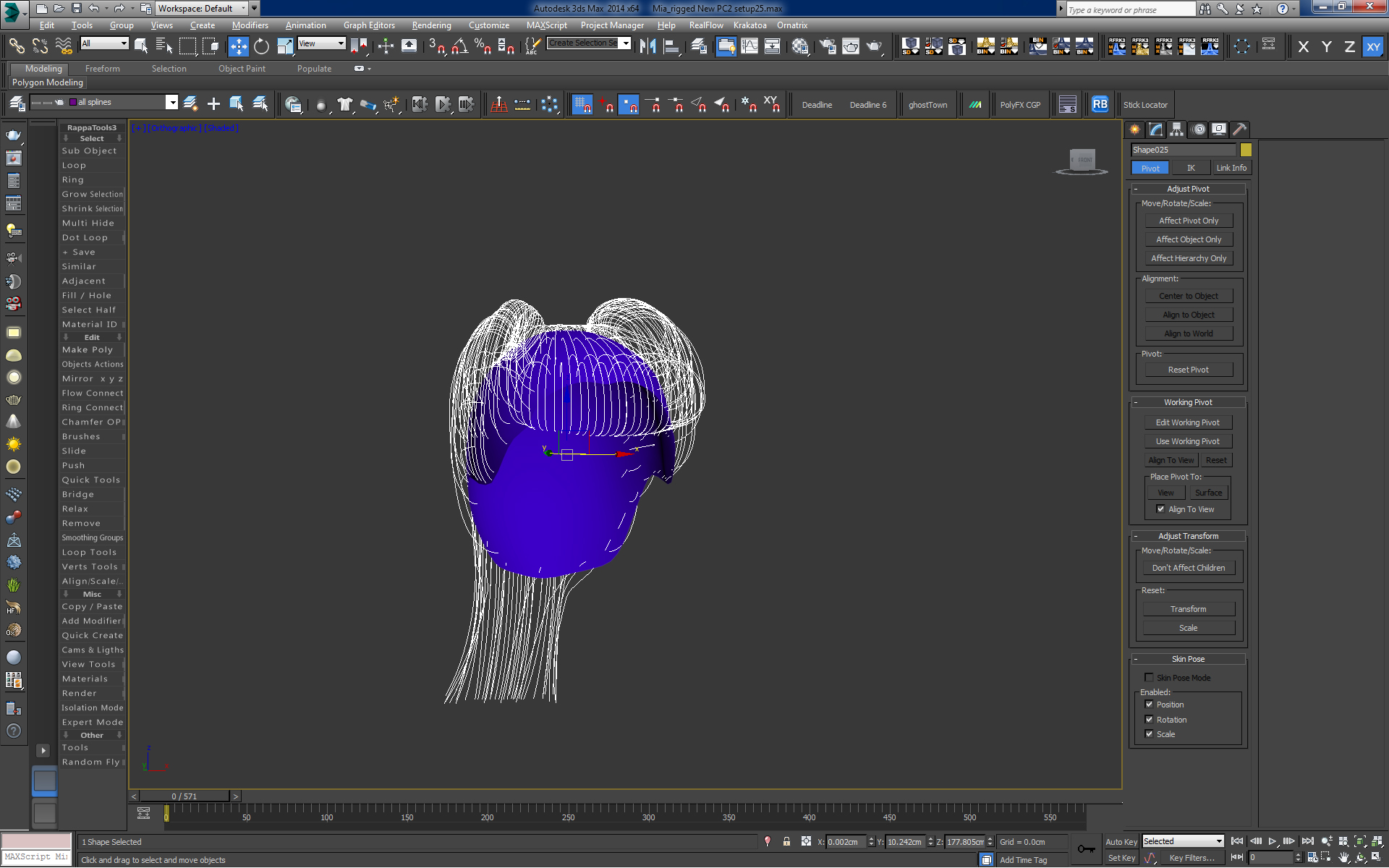The image size is (1389, 868).
Task: Open the Mirror tool
Action: point(647,46)
